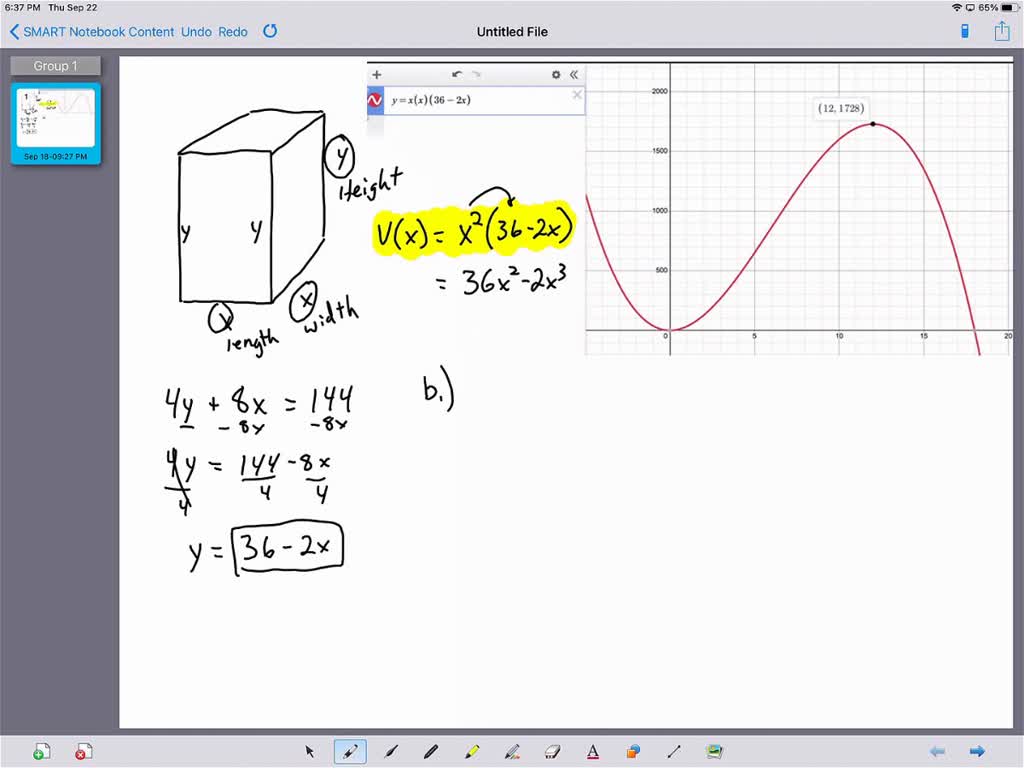Select the Highlighter tool
Image resolution: width=1024 pixels, height=768 pixels.
pos(471,751)
